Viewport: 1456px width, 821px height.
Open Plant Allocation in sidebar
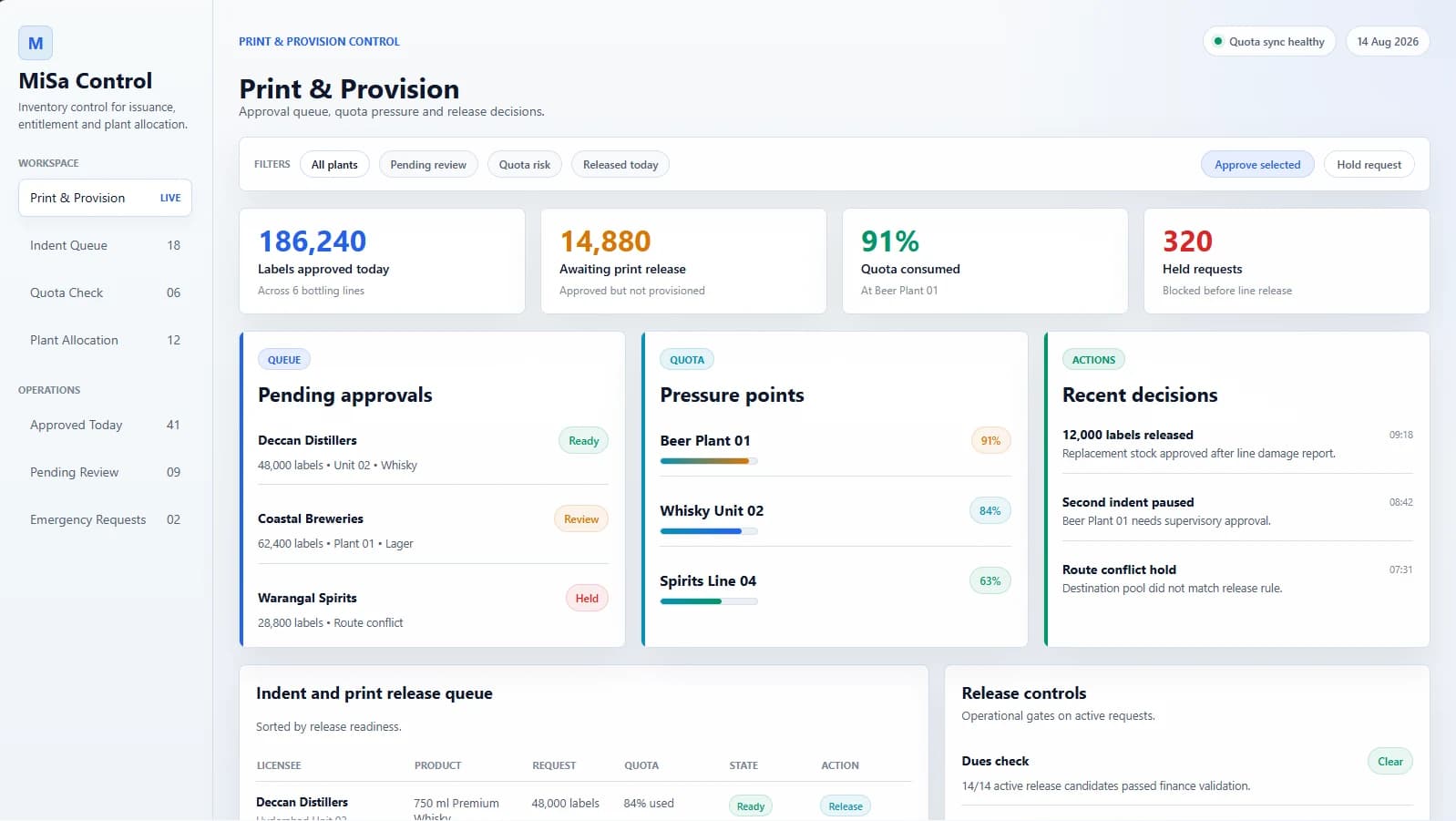point(105,340)
